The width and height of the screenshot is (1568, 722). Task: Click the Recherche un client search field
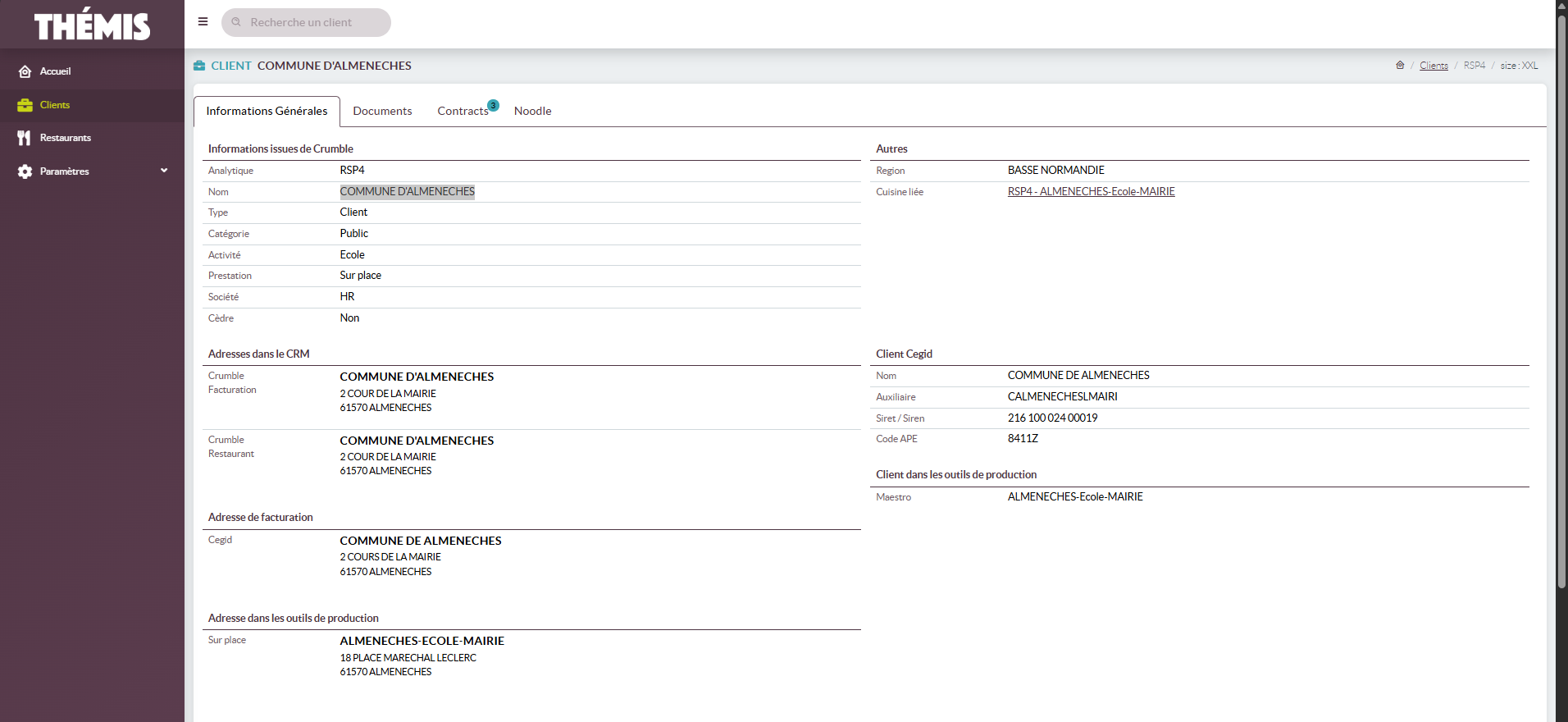pos(306,22)
